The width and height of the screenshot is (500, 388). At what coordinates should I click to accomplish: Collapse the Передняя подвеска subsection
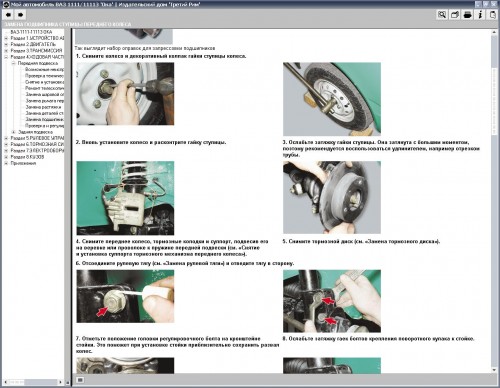pyautogui.click(x=14, y=63)
